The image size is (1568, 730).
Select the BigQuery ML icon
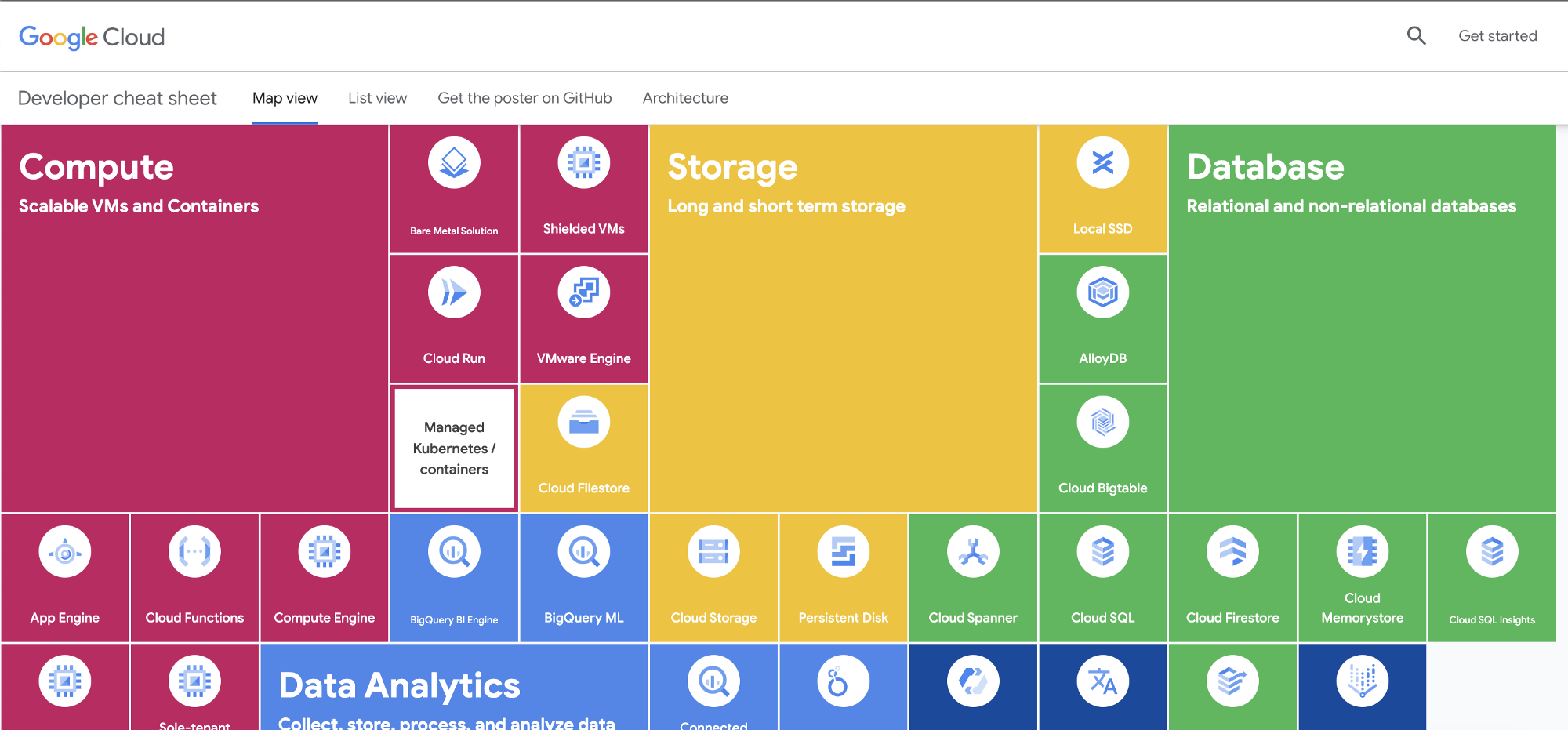click(x=584, y=552)
